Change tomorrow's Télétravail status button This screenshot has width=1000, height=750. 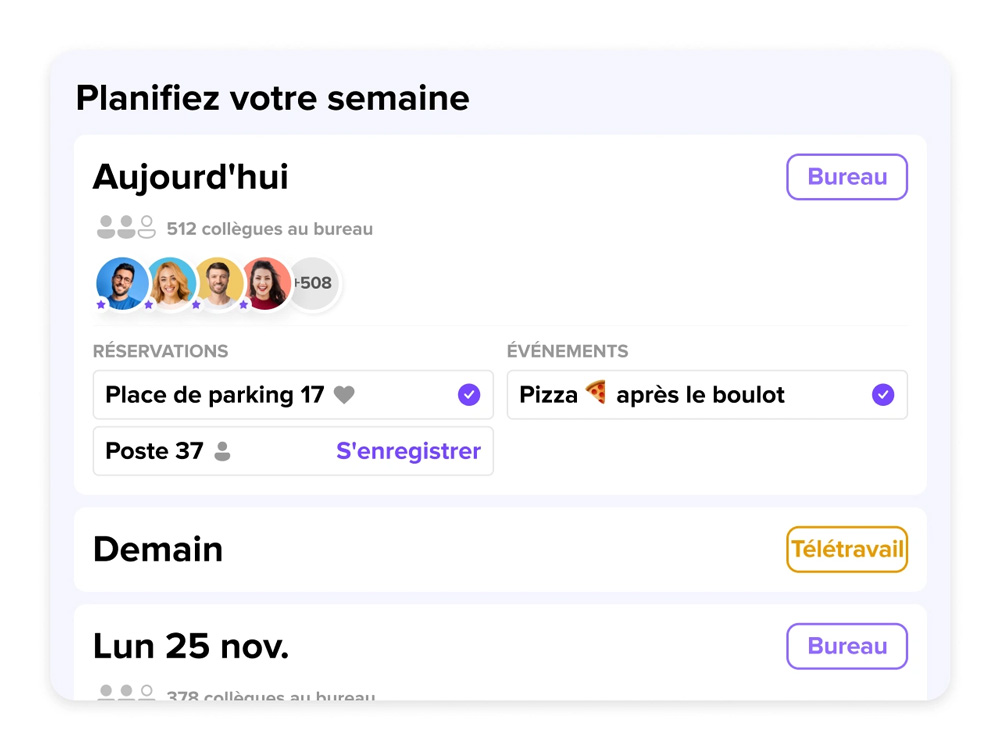(x=847, y=549)
